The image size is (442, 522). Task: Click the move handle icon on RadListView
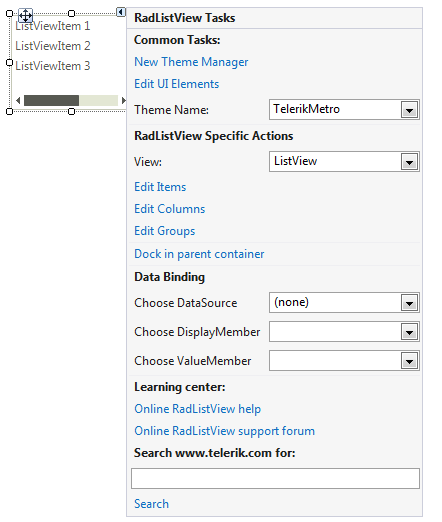click(25, 15)
